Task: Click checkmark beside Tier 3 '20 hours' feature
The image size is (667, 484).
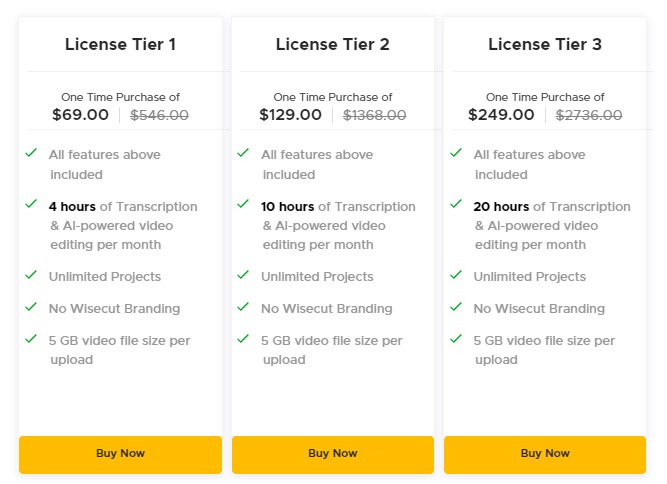Action: pos(456,204)
